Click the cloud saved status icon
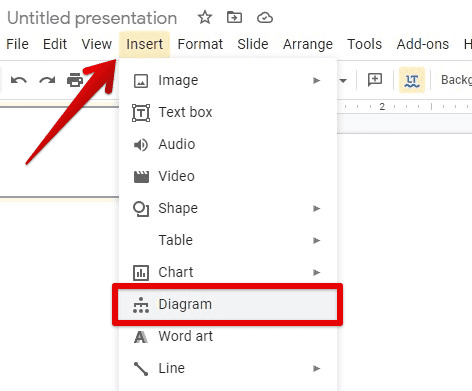The height and width of the screenshot is (391, 472). [x=265, y=18]
